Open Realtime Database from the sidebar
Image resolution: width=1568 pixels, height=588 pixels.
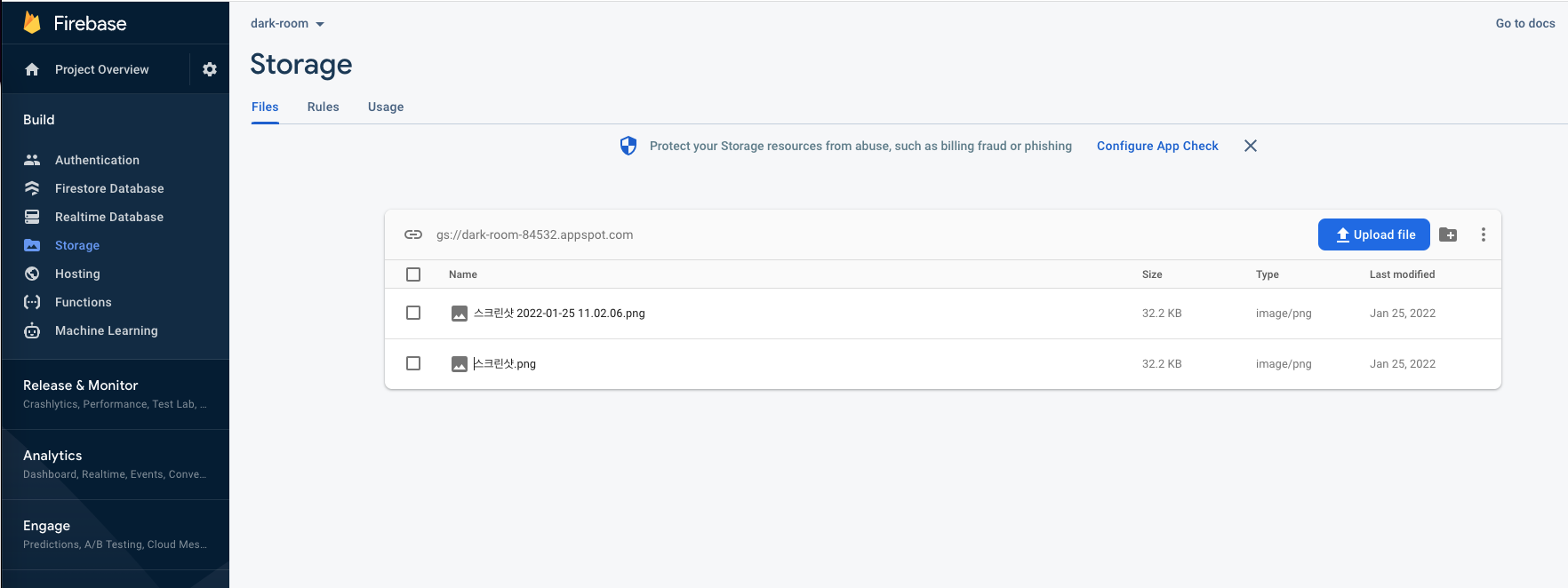point(109,217)
